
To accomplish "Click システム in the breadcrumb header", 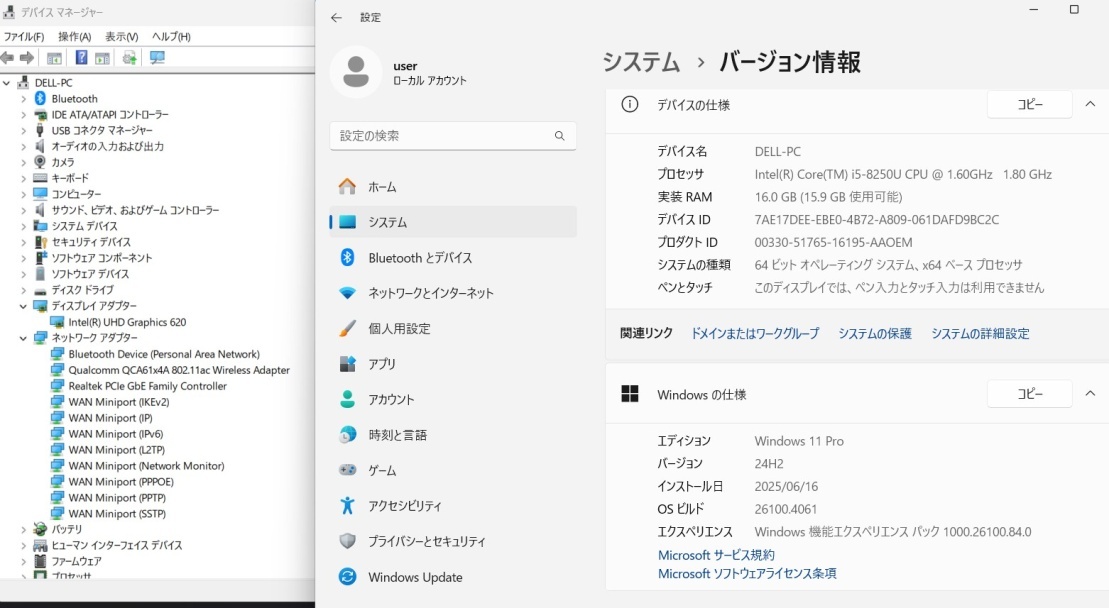I will click(x=641, y=62).
